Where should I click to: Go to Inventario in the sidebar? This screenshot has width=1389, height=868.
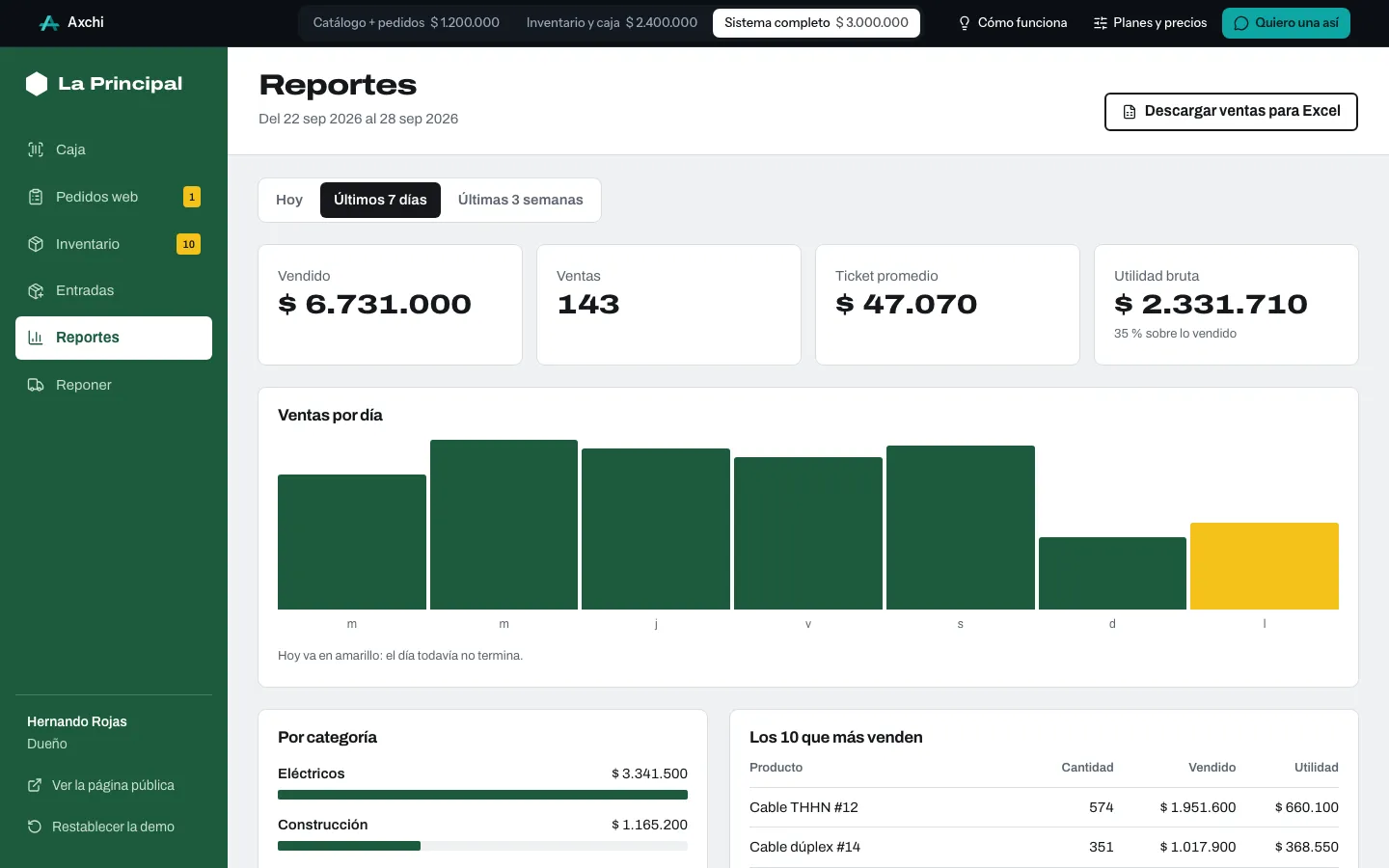coord(114,244)
